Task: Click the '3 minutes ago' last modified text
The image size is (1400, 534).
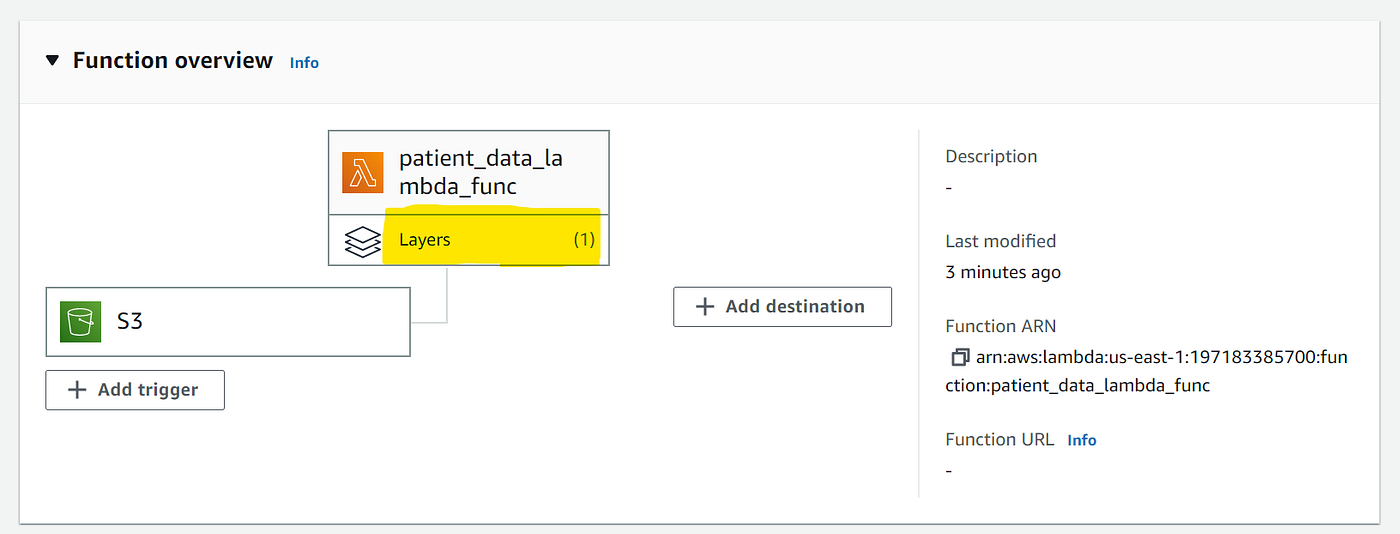Action: point(1003,272)
